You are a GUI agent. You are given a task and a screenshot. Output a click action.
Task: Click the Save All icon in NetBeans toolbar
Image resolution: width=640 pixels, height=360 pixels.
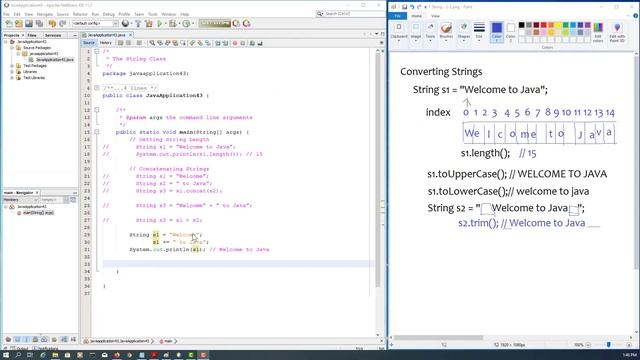tap(39, 24)
